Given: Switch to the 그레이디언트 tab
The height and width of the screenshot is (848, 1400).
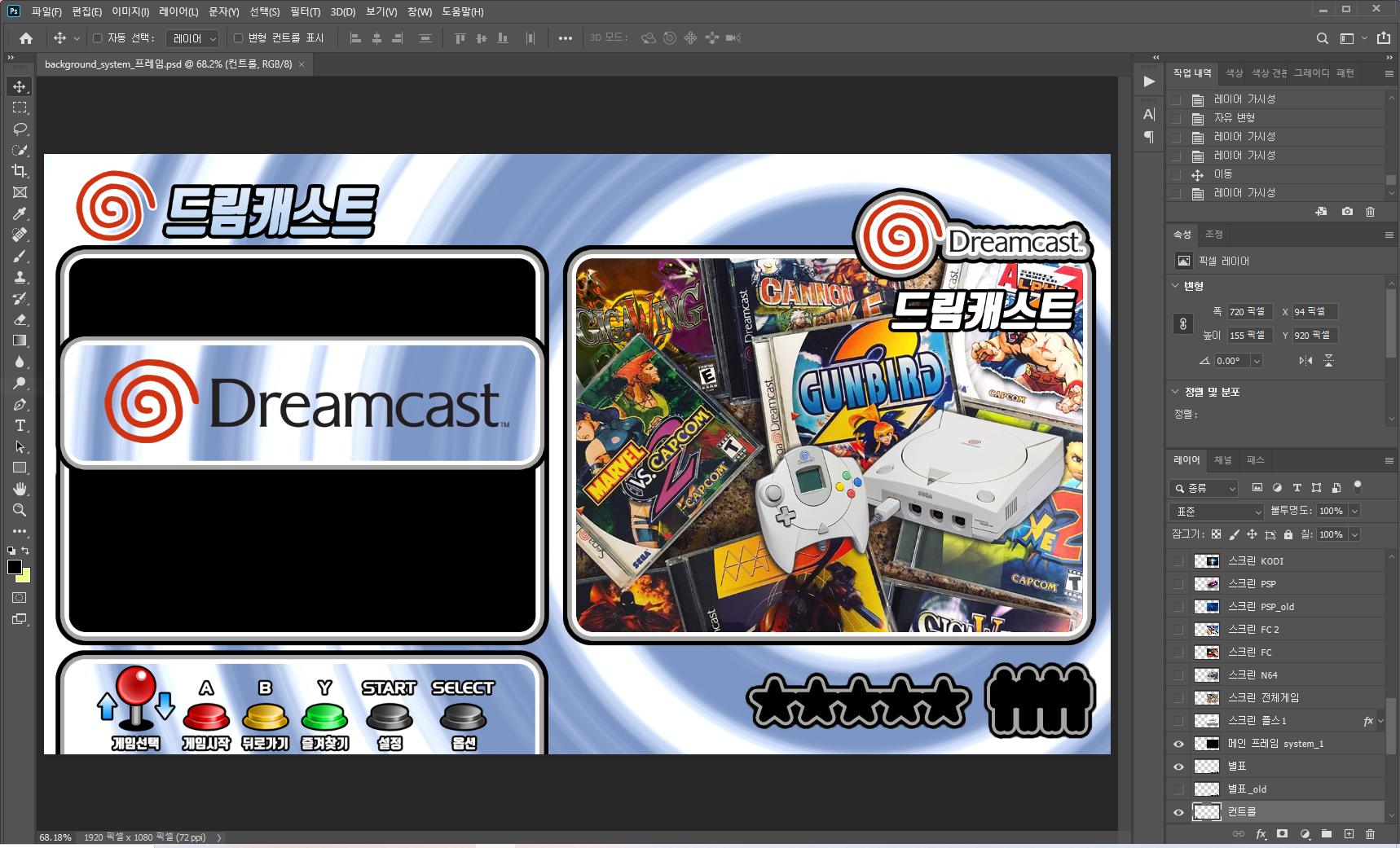Looking at the screenshot, I should tap(1311, 73).
